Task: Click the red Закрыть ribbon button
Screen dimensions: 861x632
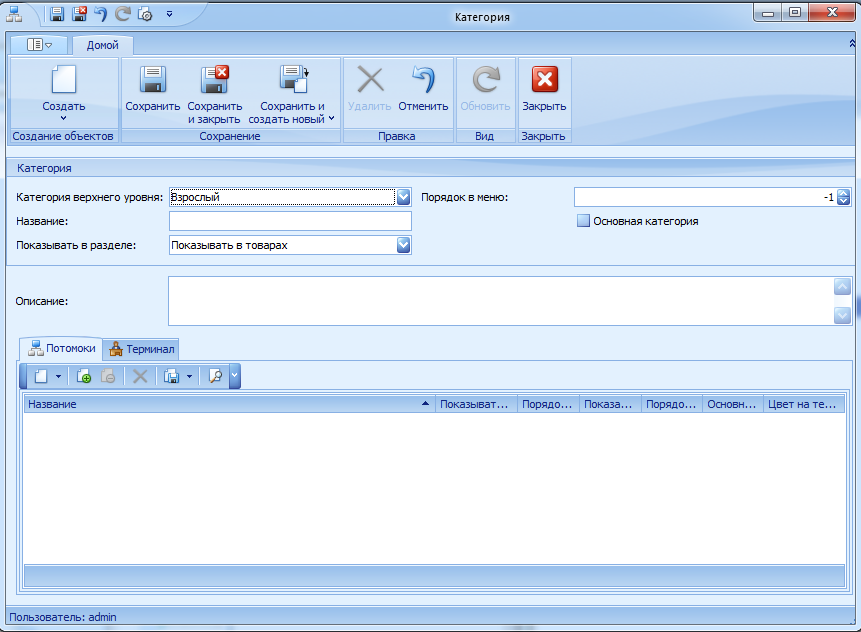Action: coord(544,89)
